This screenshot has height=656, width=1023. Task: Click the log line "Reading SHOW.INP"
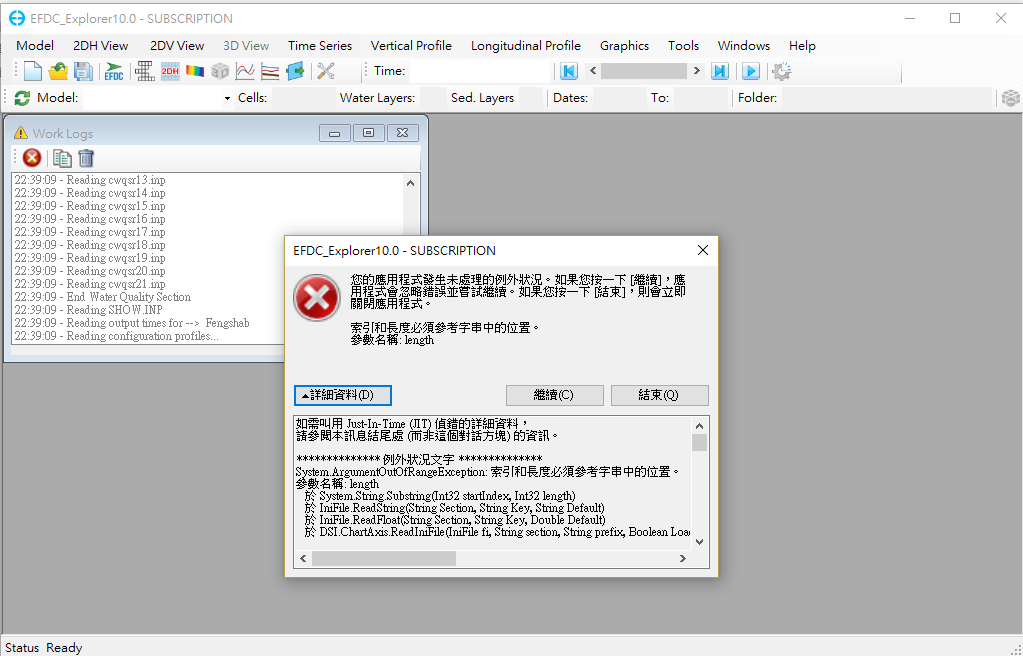pos(89,310)
